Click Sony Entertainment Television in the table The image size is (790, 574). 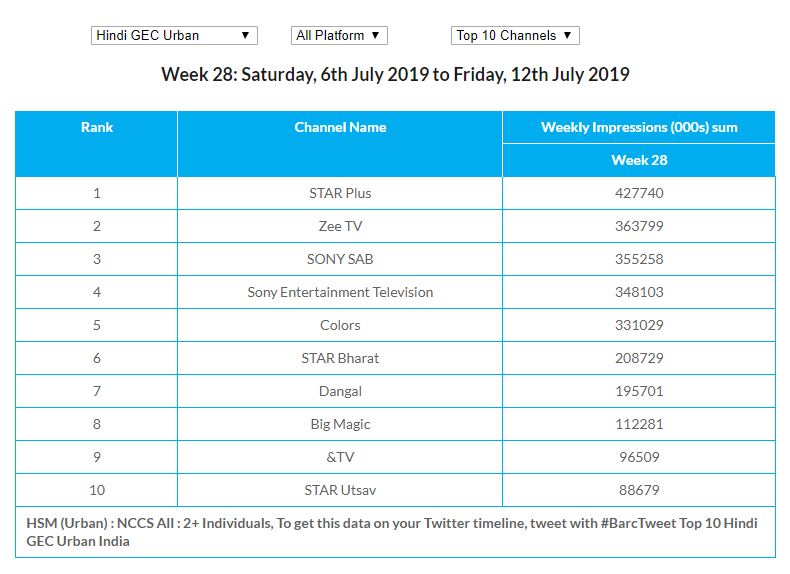340,292
